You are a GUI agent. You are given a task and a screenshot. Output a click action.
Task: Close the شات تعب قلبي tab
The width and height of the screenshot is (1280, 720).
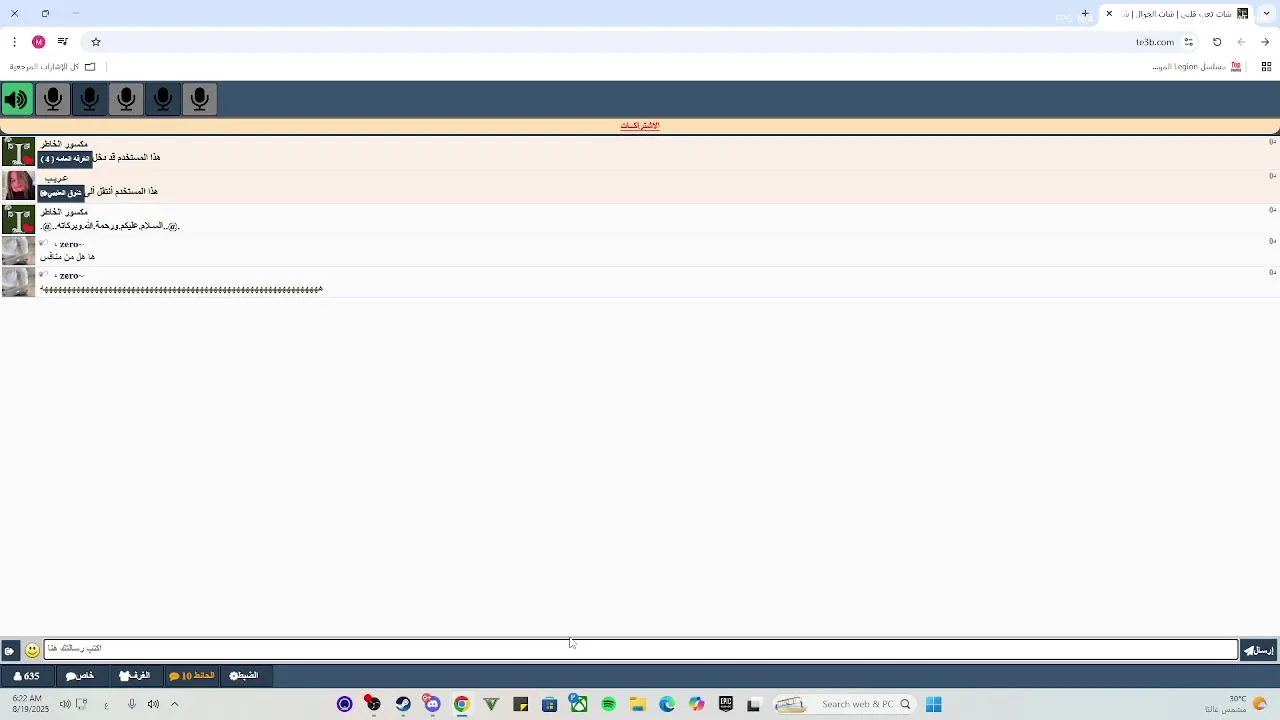(1109, 14)
